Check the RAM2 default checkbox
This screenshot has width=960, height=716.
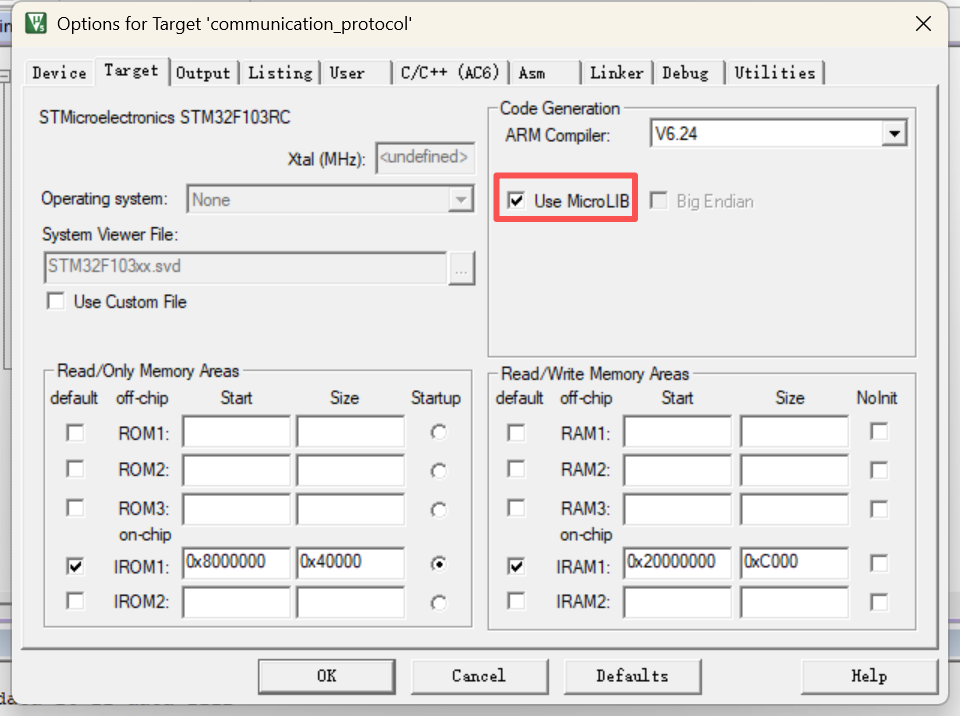click(516, 469)
